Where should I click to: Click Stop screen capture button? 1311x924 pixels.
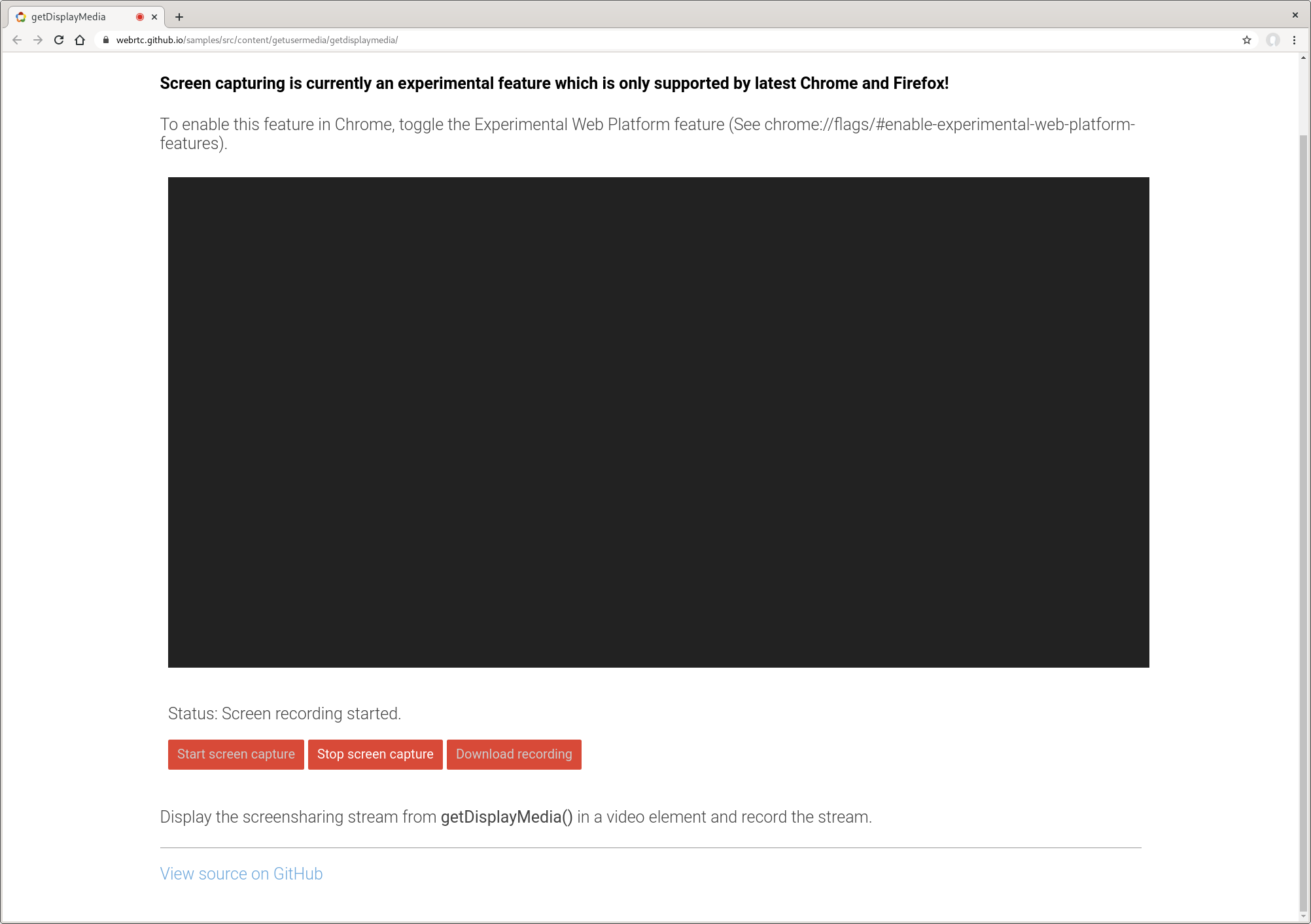(376, 755)
